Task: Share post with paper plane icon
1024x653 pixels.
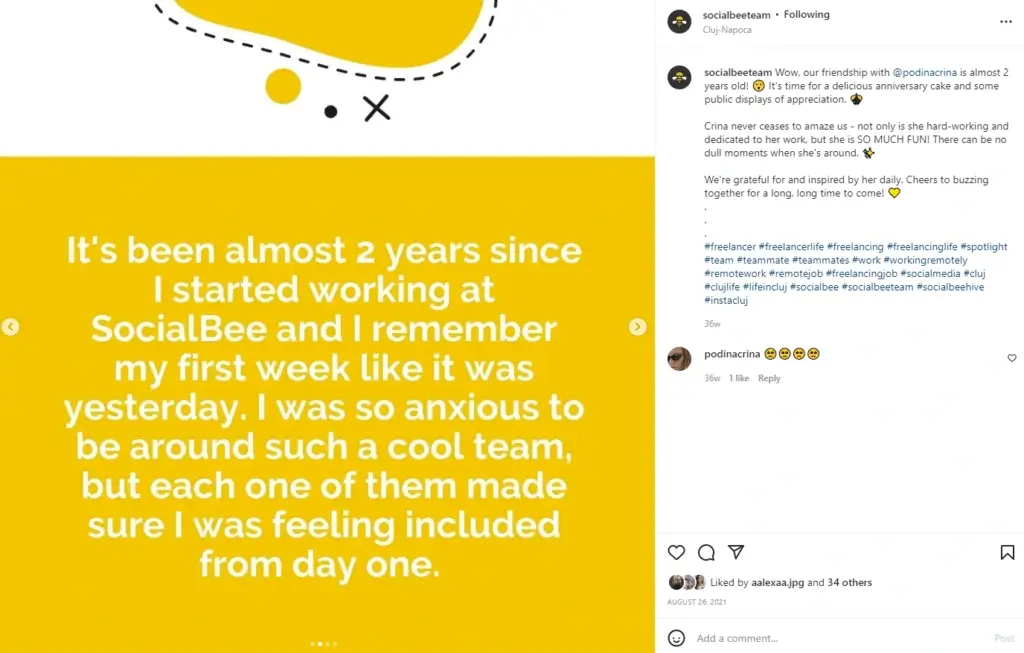Action: (x=736, y=552)
